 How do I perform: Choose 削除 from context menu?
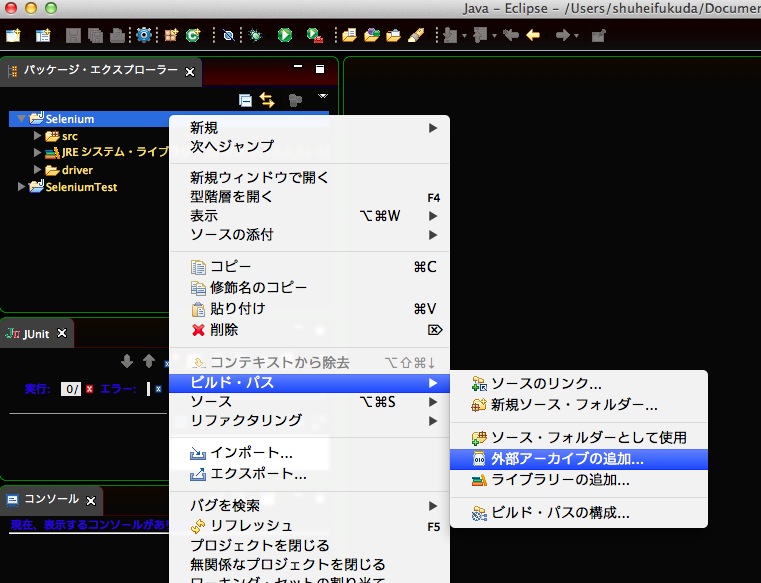pyautogui.click(x=309, y=330)
